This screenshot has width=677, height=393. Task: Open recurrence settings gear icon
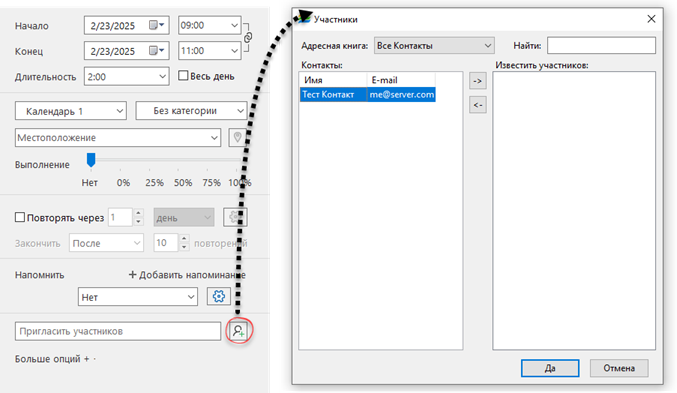(x=235, y=217)
